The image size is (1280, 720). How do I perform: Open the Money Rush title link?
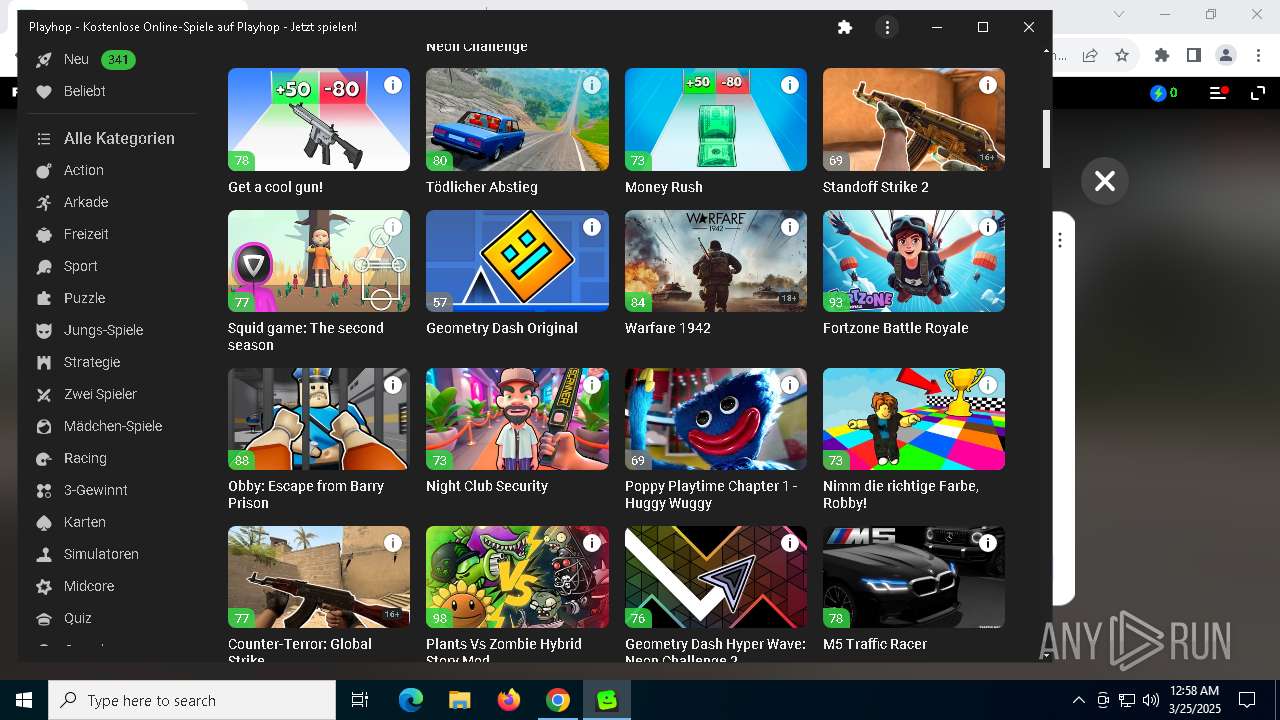[664, 187]
